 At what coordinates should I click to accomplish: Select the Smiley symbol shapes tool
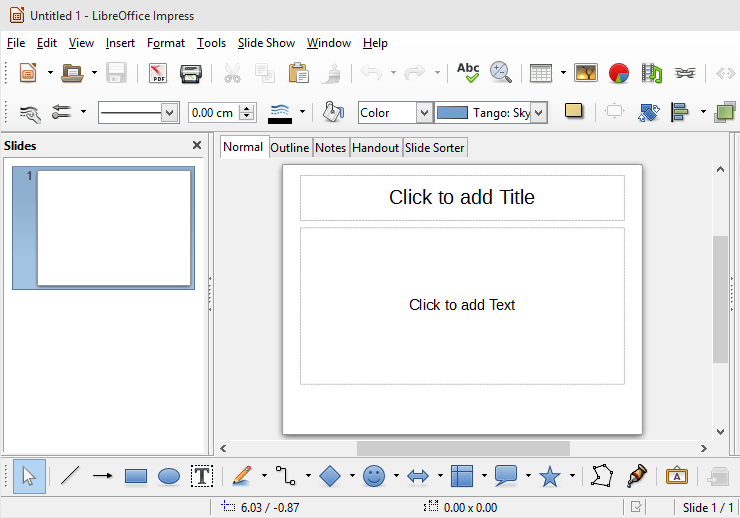[x=374, y=477]
